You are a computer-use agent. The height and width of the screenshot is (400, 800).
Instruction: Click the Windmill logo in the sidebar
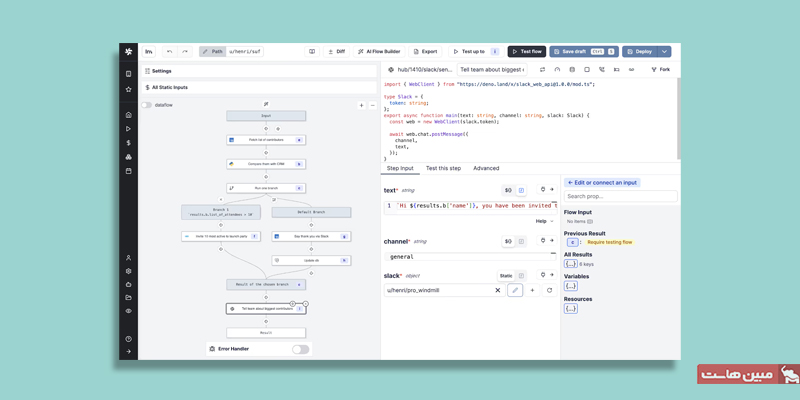click(128, 51)
